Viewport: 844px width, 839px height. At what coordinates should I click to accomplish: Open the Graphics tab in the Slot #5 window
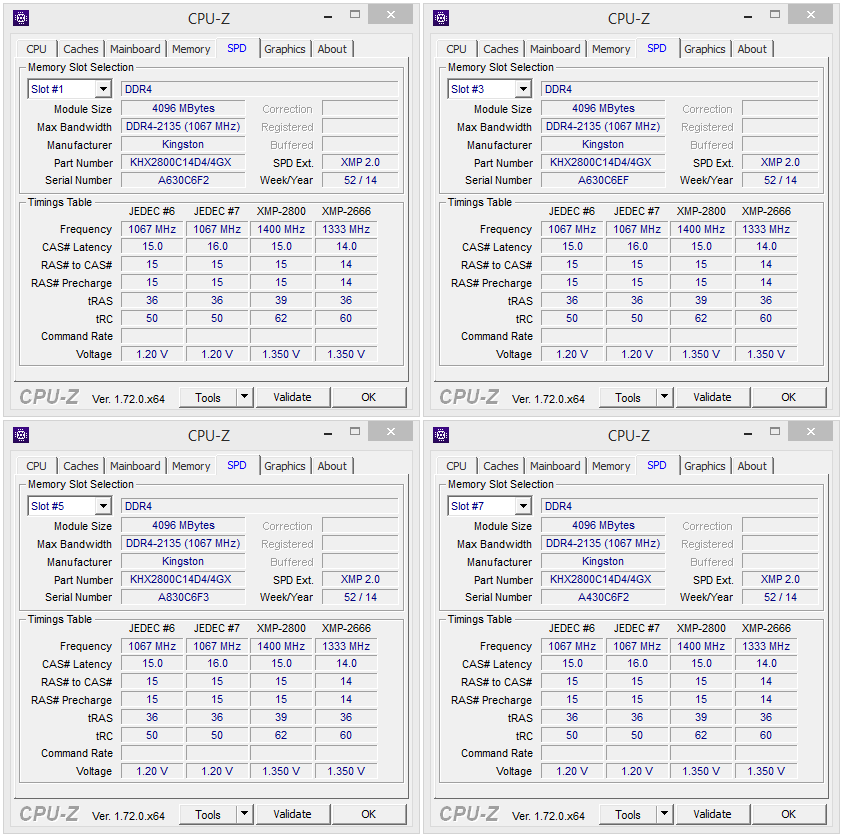click(285, 466)
